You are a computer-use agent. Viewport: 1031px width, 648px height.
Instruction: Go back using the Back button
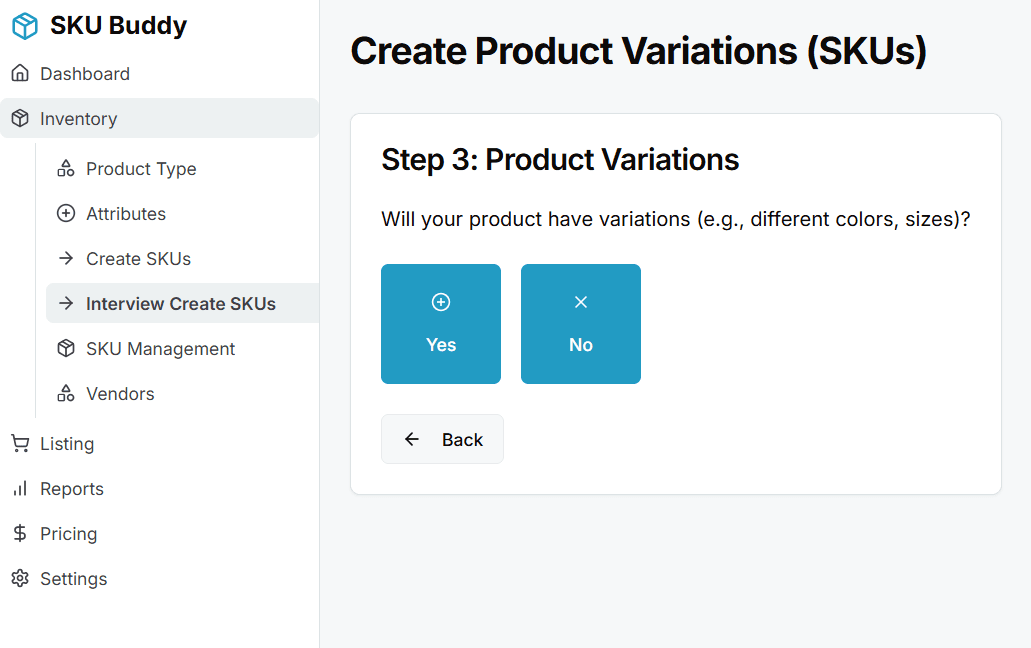click(442, 438)
